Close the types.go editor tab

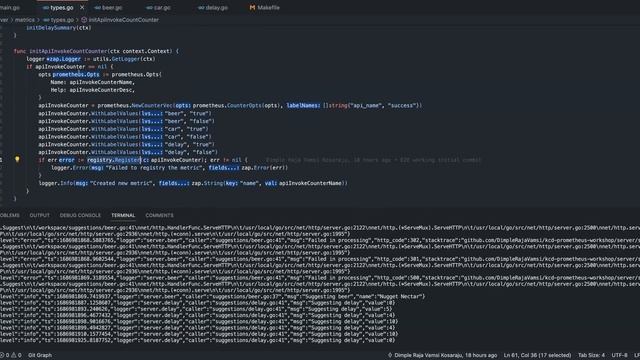click(x=82, y=7)
